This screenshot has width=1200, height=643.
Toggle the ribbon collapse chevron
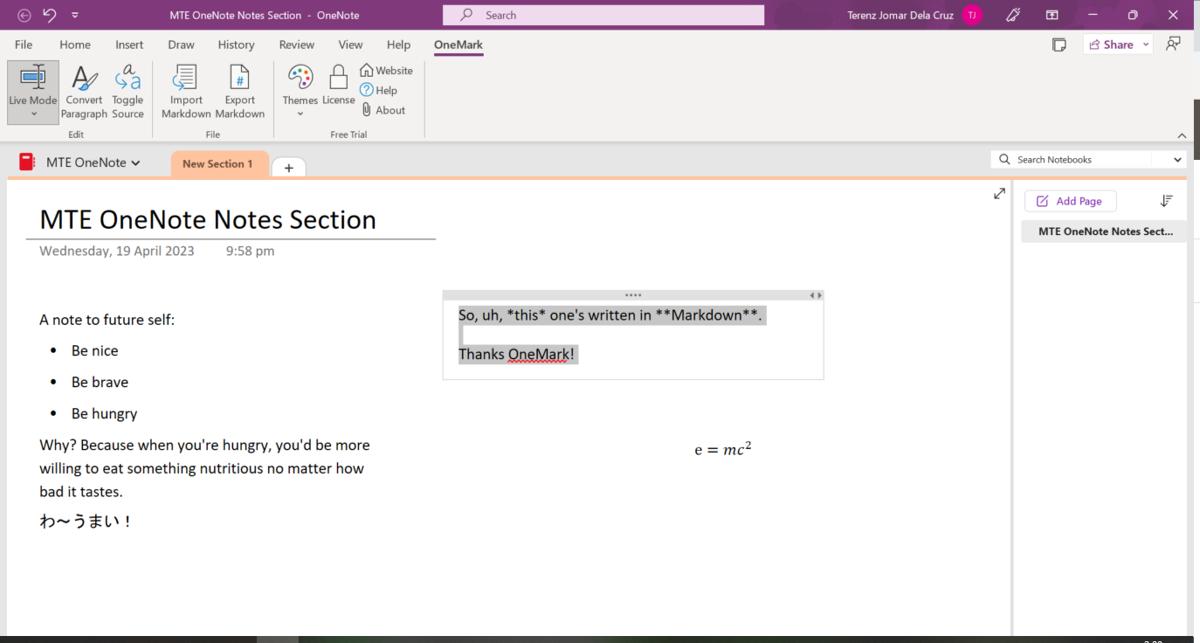(1181, 133)
